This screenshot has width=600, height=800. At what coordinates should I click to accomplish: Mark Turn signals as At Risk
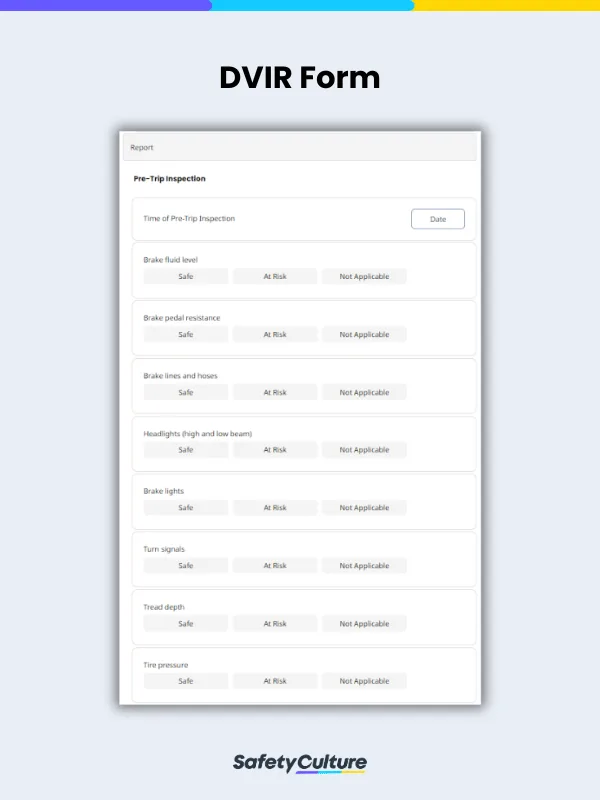[275, 565]
